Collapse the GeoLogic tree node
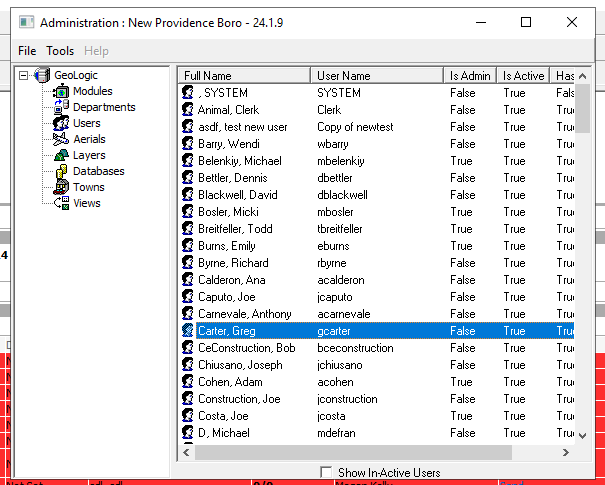Image resolution: width=605 pixels, height=485 pixels. click(x=24, y=75)
